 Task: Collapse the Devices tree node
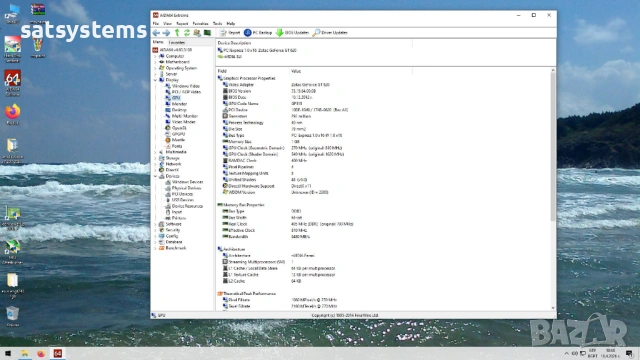click(x=155, y=176)
